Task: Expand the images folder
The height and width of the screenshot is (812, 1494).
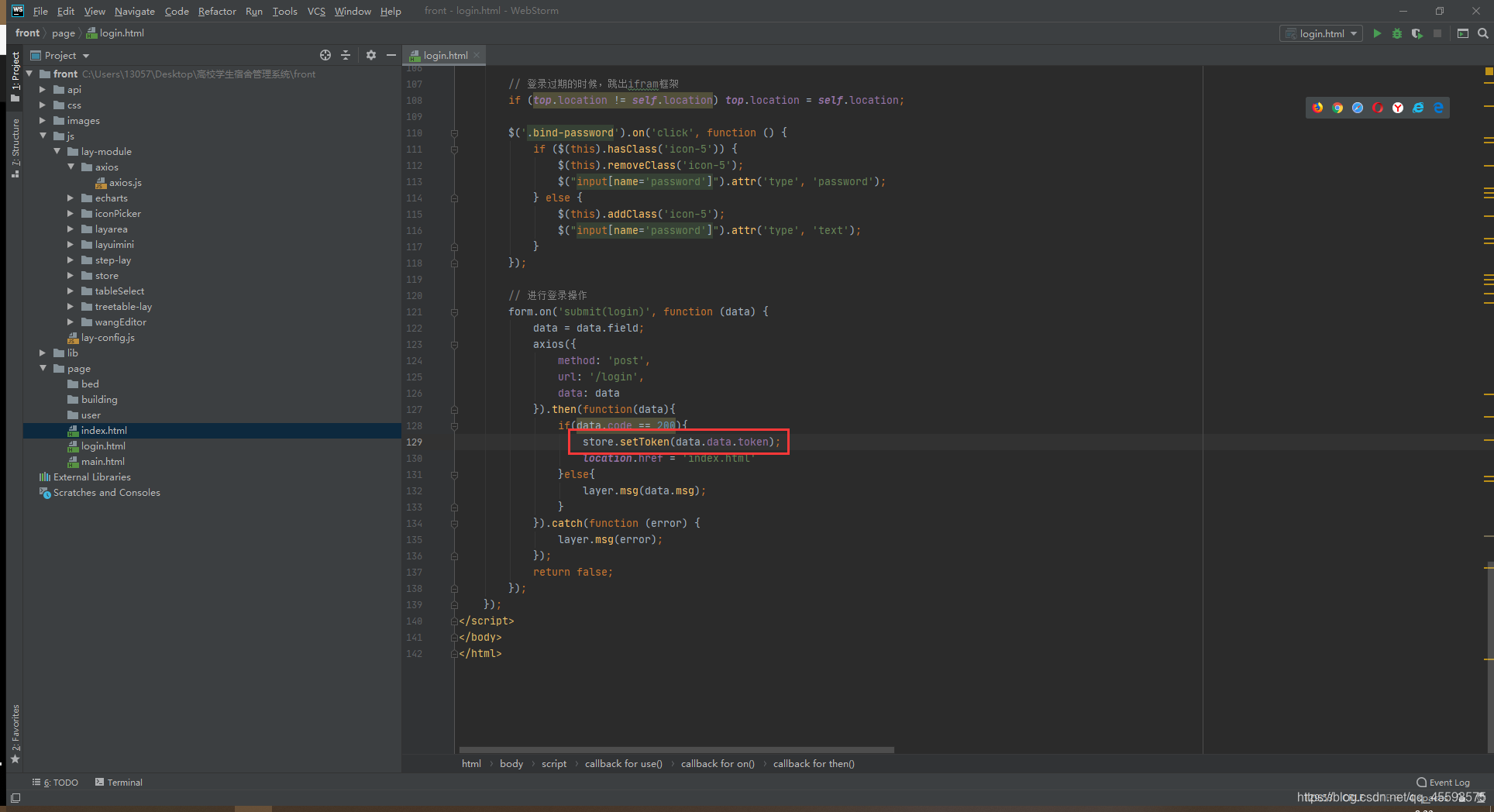Action: [43, 121]
